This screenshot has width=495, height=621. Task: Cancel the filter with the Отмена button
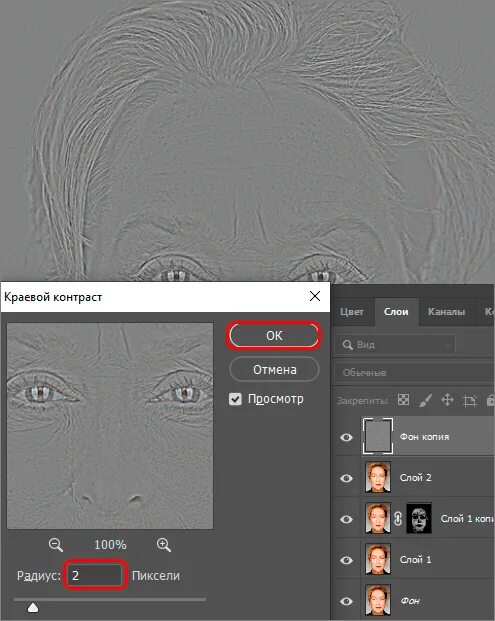point(274,370)
